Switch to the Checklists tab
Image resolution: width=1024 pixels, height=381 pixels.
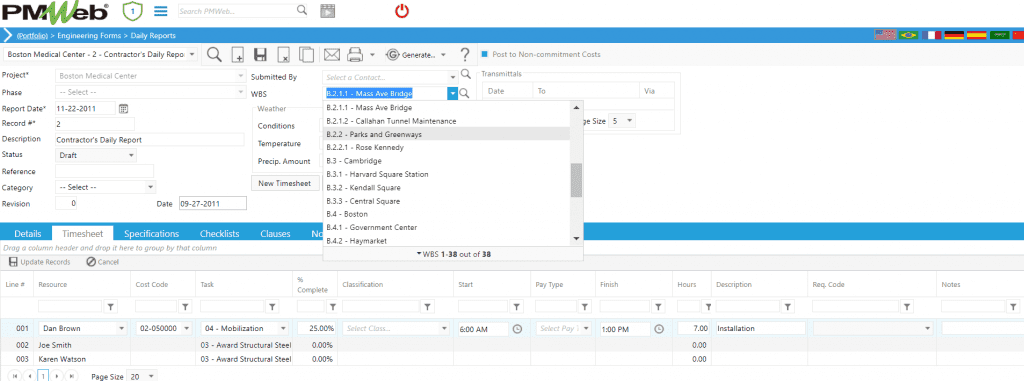pyautogui.click(x=219, y=233)
